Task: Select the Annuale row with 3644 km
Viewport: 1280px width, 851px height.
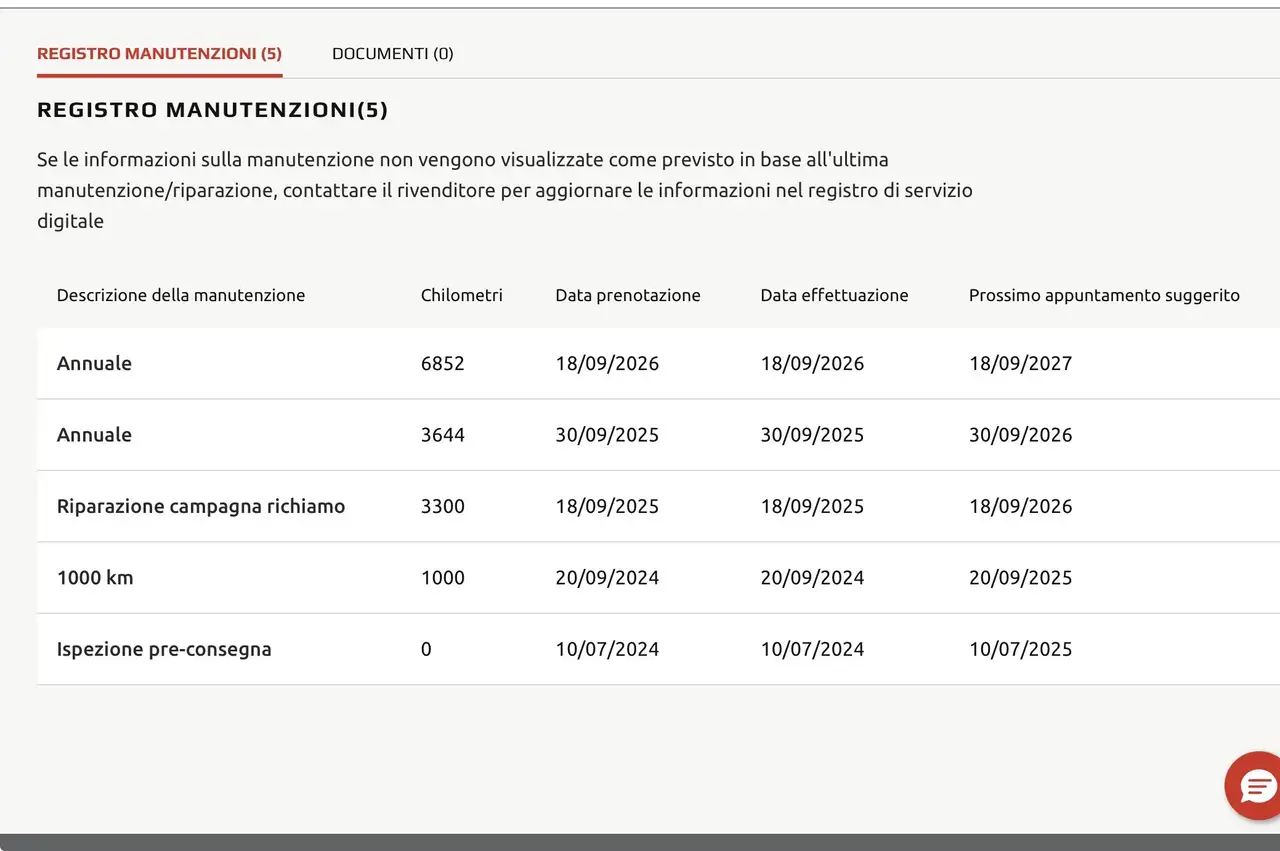Action: 658,435
